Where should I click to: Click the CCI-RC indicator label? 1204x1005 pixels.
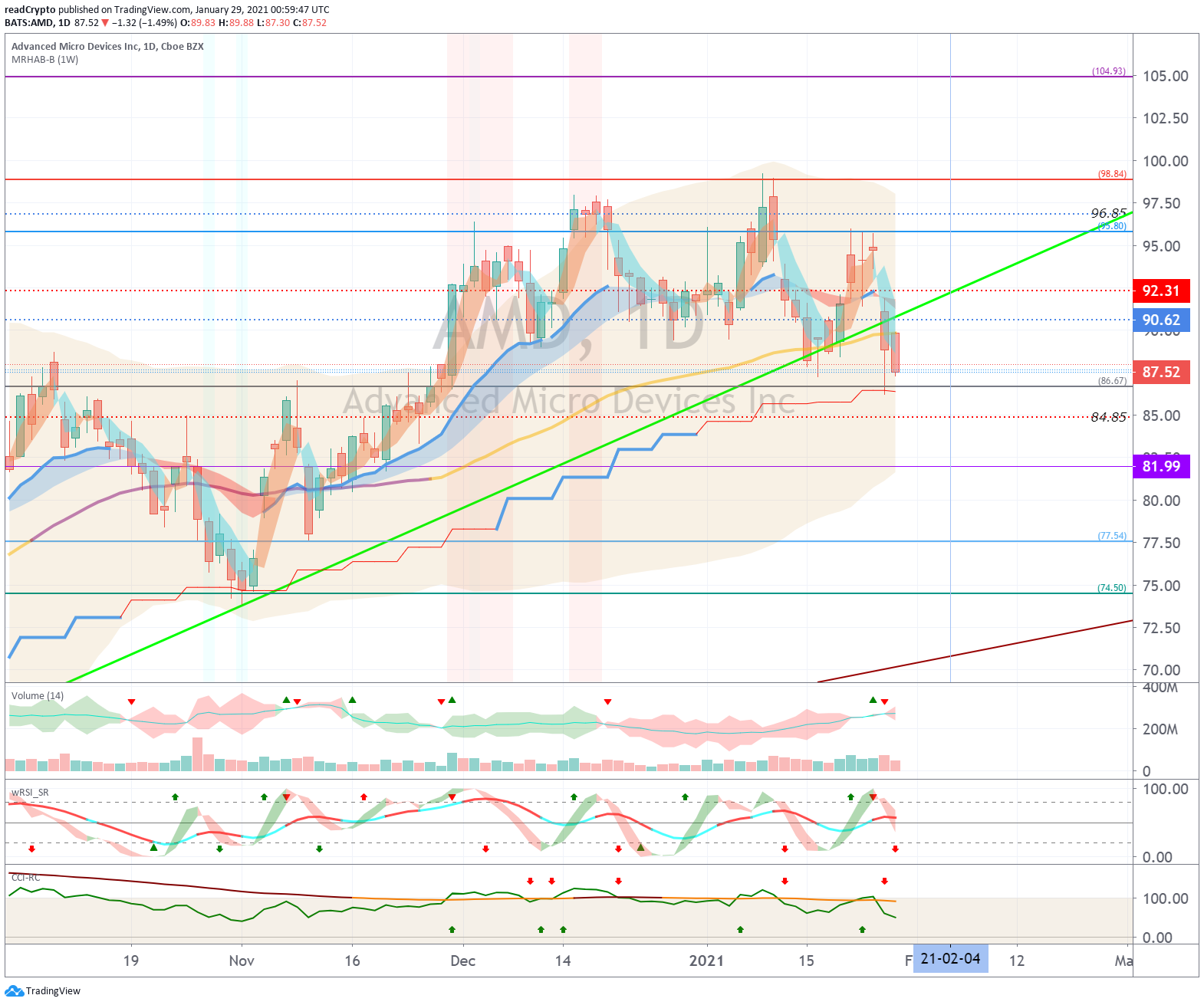25,878
